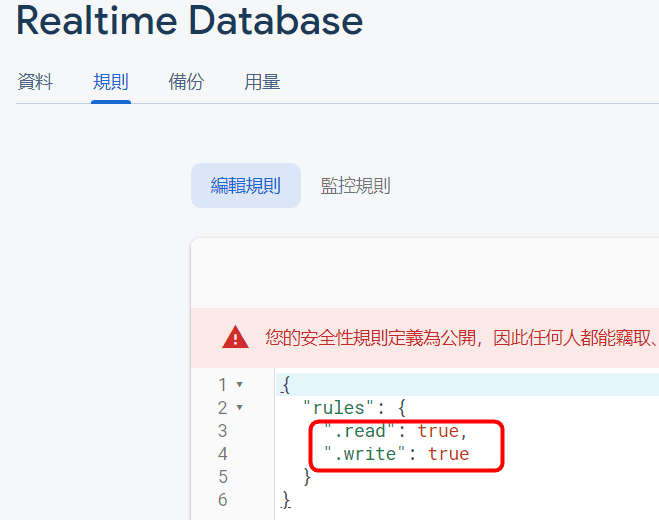Collapse the "rules" fold arrow on line 2
This screenshot has width=659, height=520.
click(x=240, y=407)
